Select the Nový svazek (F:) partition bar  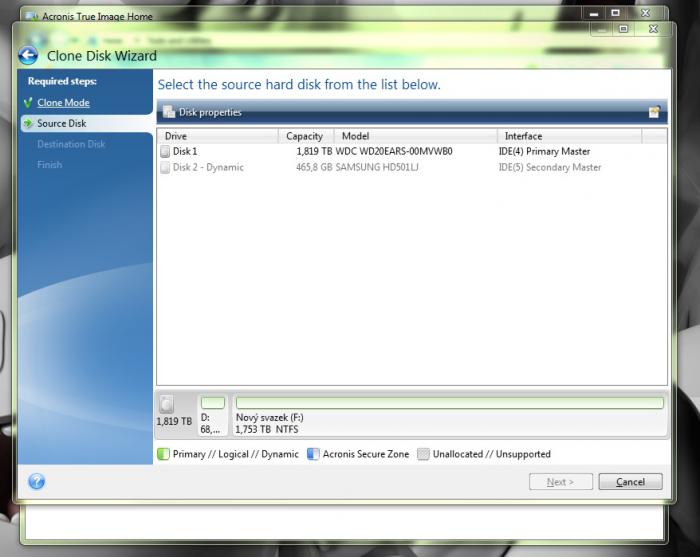pyautogui.click(x=449, y=403)
